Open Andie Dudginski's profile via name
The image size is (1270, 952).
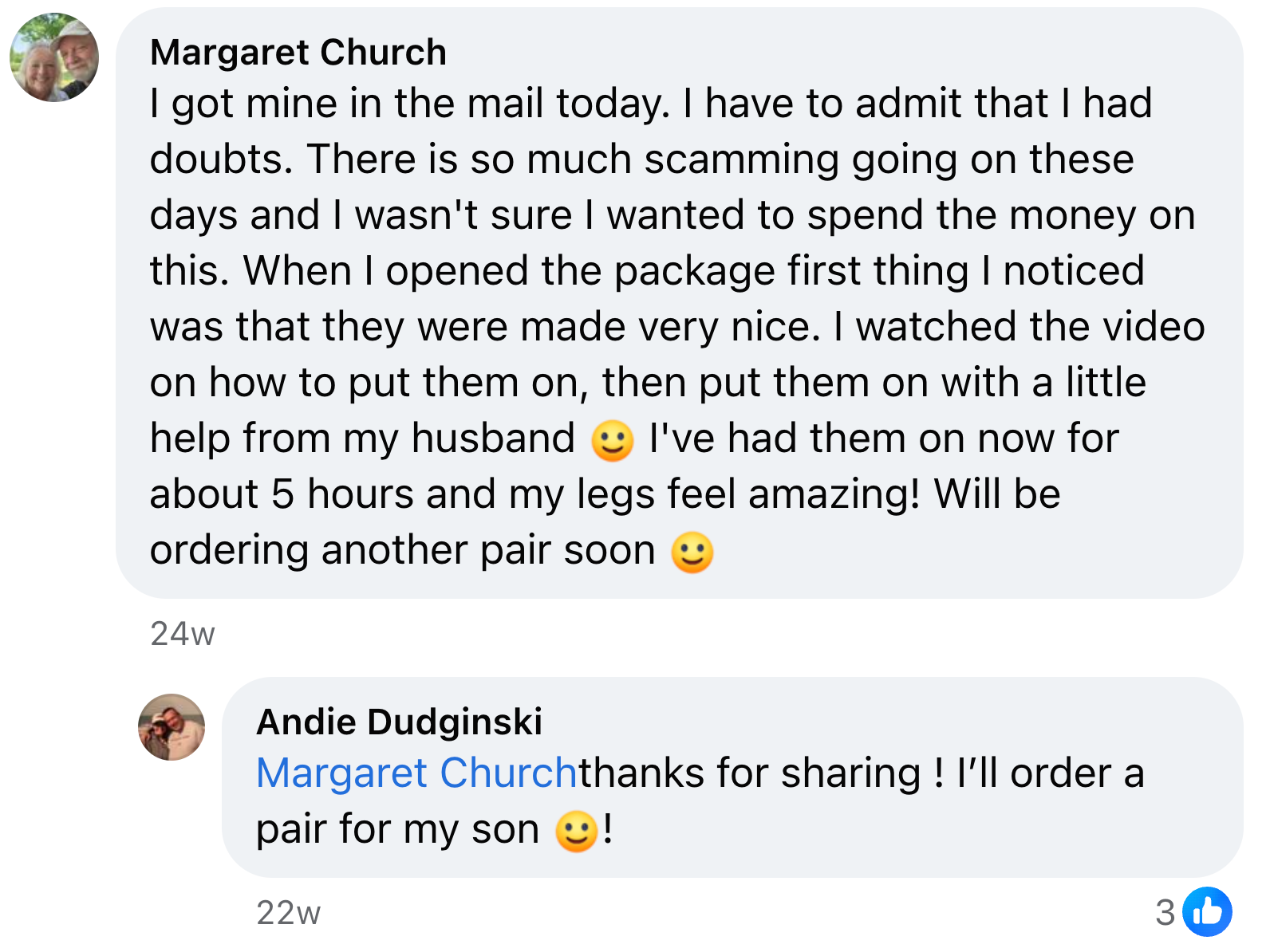399,722
